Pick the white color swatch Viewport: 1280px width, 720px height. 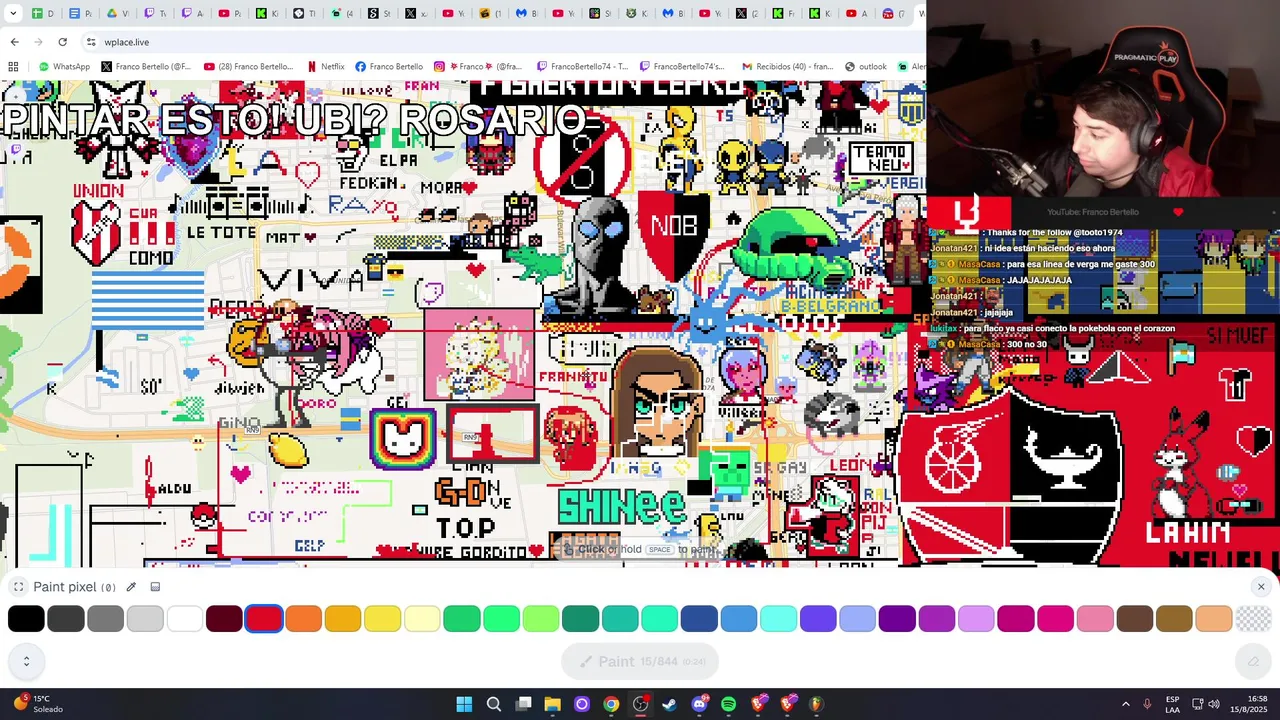(185, 619)
